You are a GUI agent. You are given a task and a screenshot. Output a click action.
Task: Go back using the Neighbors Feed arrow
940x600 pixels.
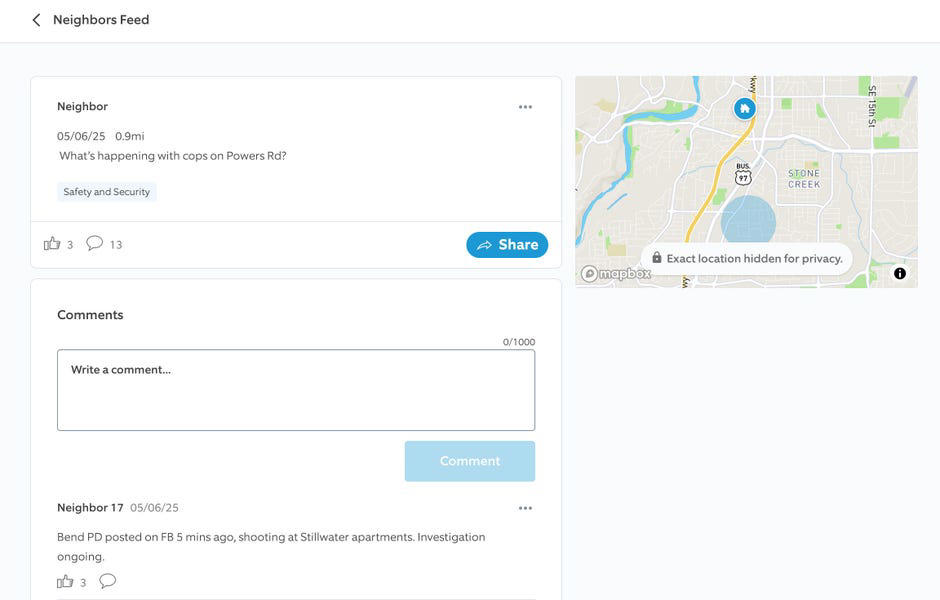coord(36,20)
